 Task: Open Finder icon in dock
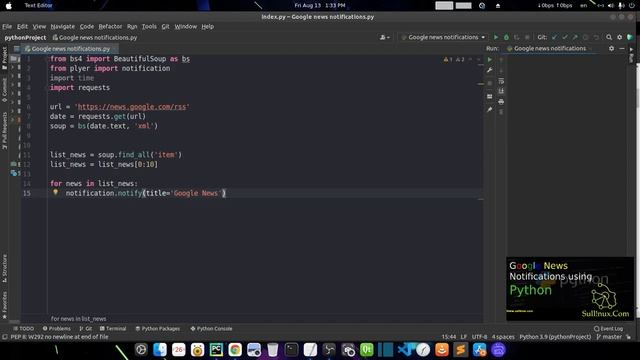160,350
